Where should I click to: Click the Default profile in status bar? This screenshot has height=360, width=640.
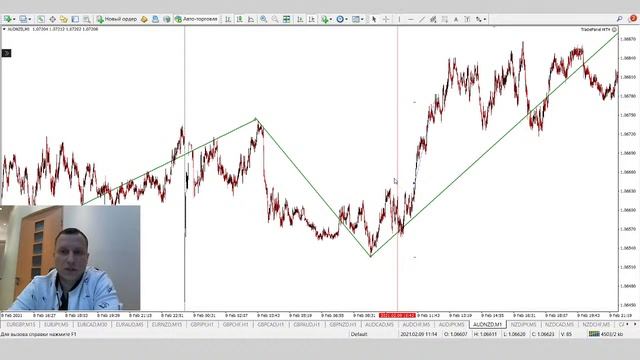point(359,334)
